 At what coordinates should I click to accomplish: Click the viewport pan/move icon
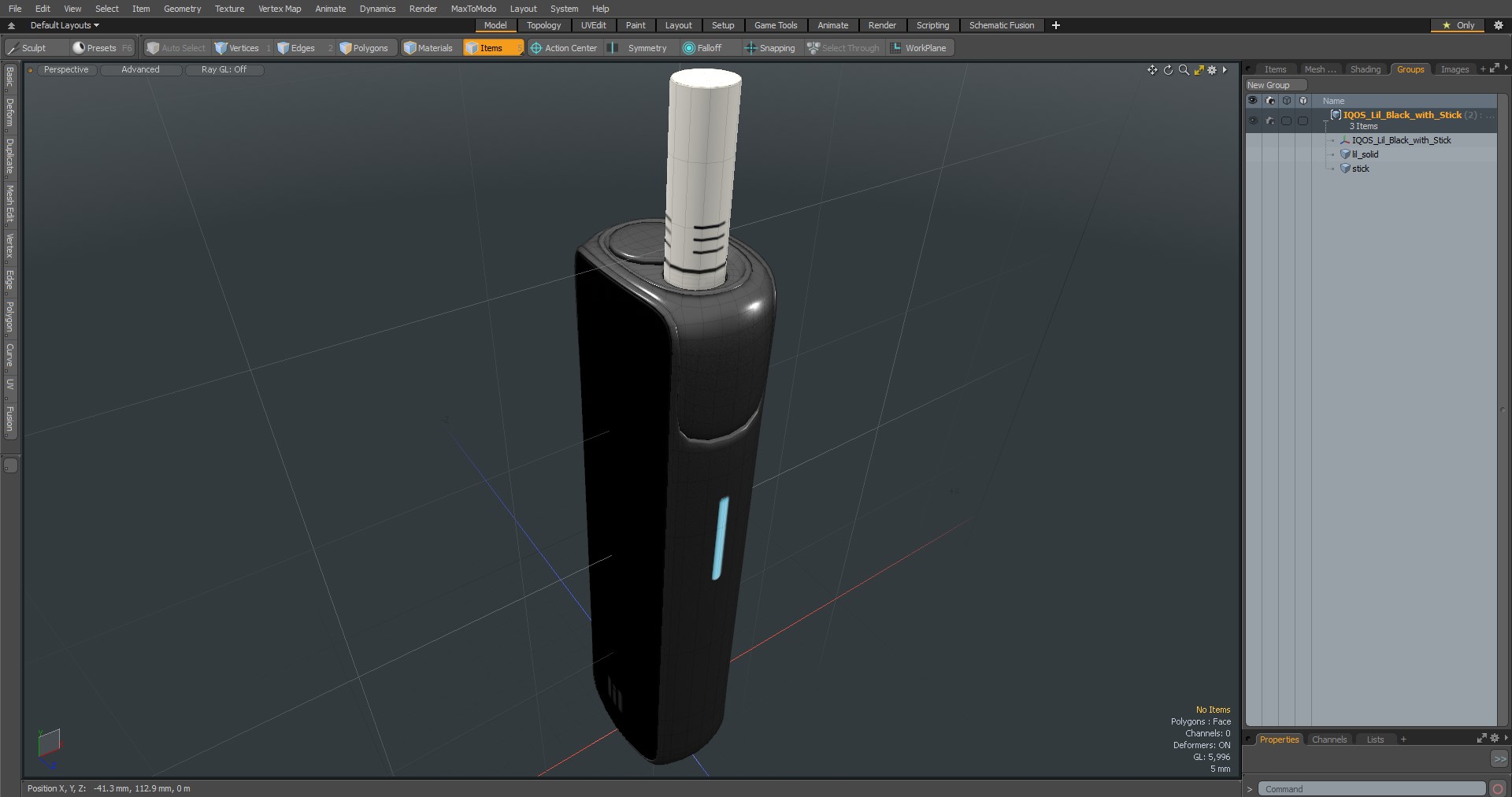(1152, 70)
